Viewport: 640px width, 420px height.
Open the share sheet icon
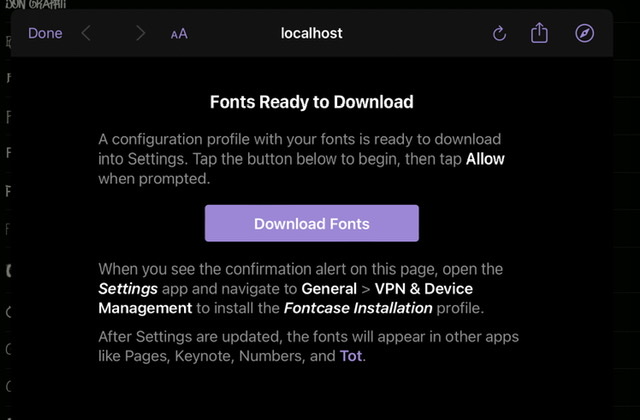coord(540,33)
